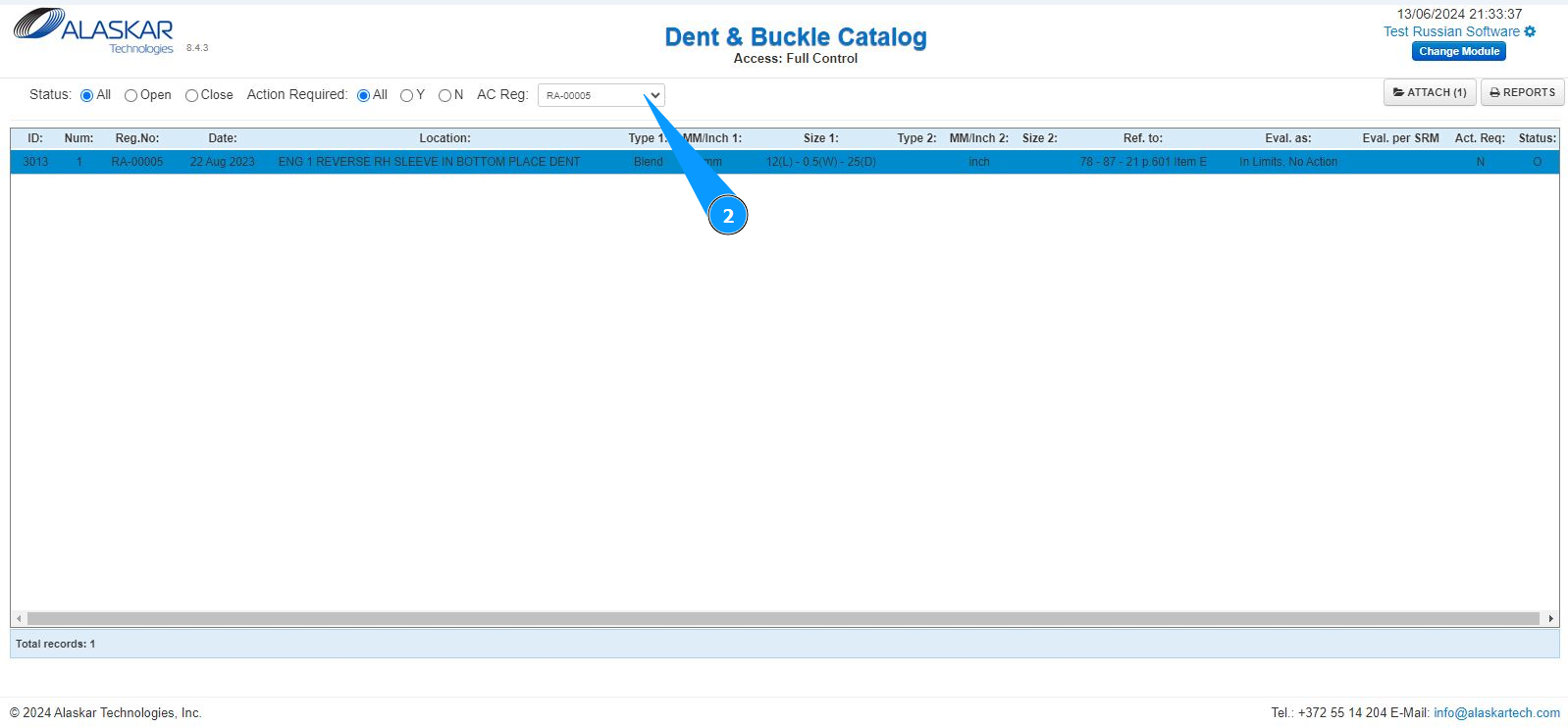Click the 22 Aug 2023 date cell

[x=223, y=162]
